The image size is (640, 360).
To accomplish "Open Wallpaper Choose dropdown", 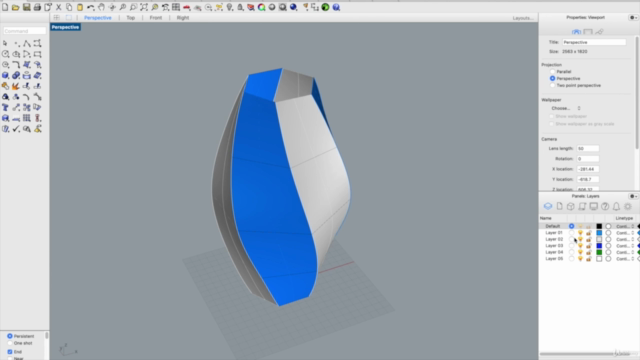I will point(566,108).
